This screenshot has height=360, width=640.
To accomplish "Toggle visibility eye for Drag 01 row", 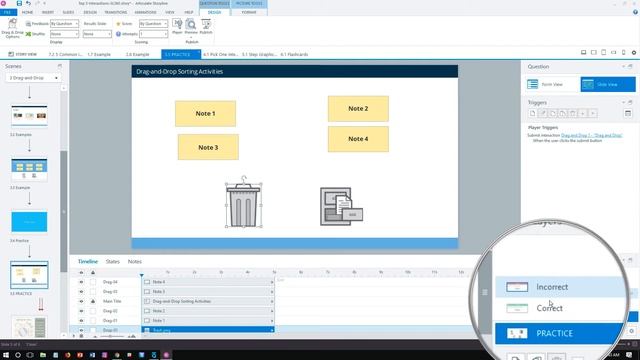I will coord(81,320).
